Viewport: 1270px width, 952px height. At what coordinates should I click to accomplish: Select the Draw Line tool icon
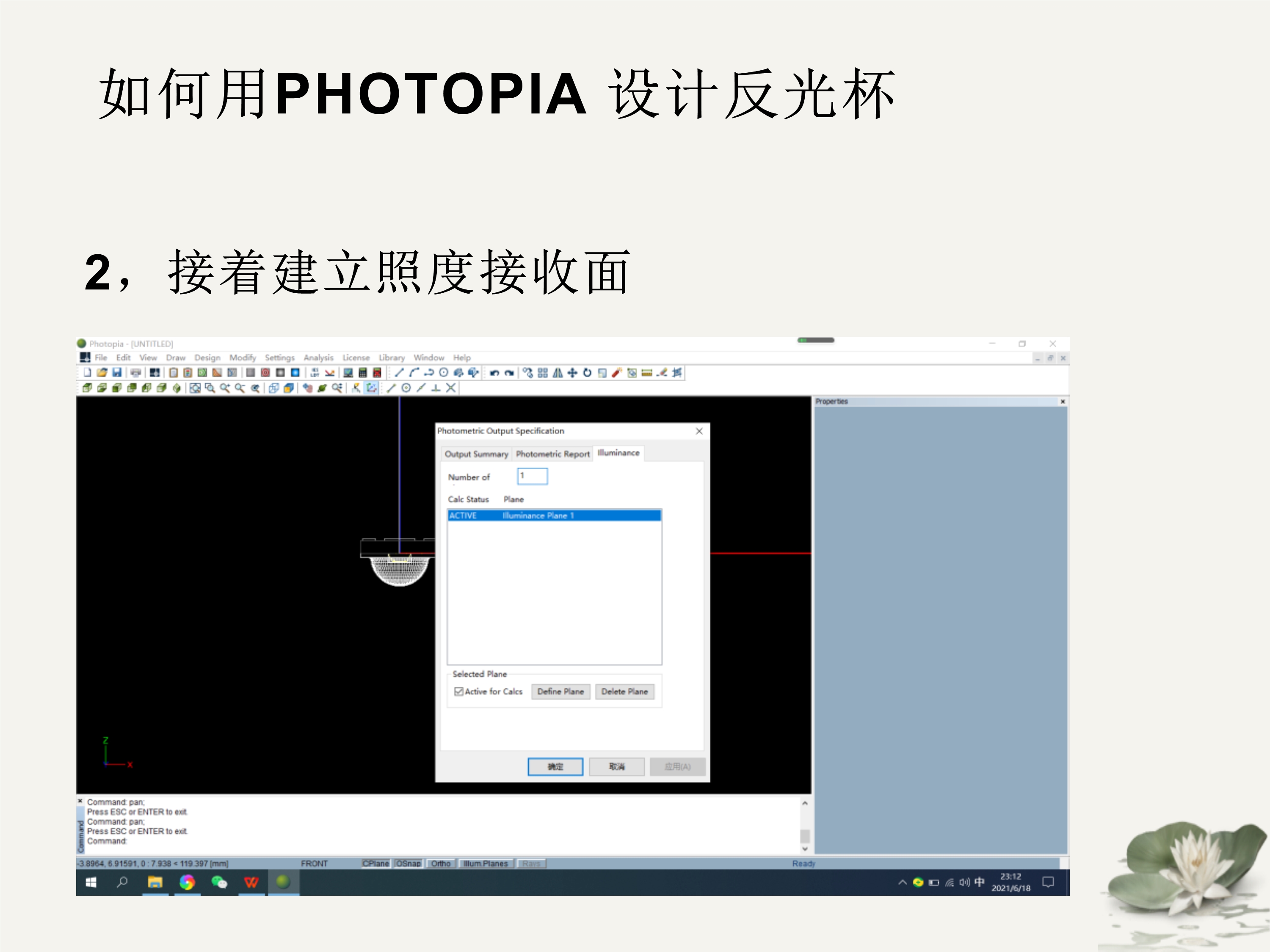pyautogui.click(x=399, y=373)
